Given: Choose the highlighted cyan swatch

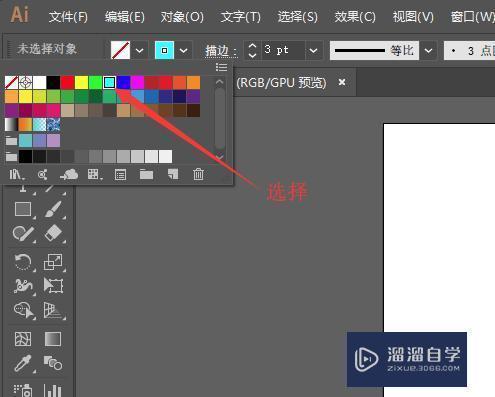Looking at the screenshot, I should [109, 82].
